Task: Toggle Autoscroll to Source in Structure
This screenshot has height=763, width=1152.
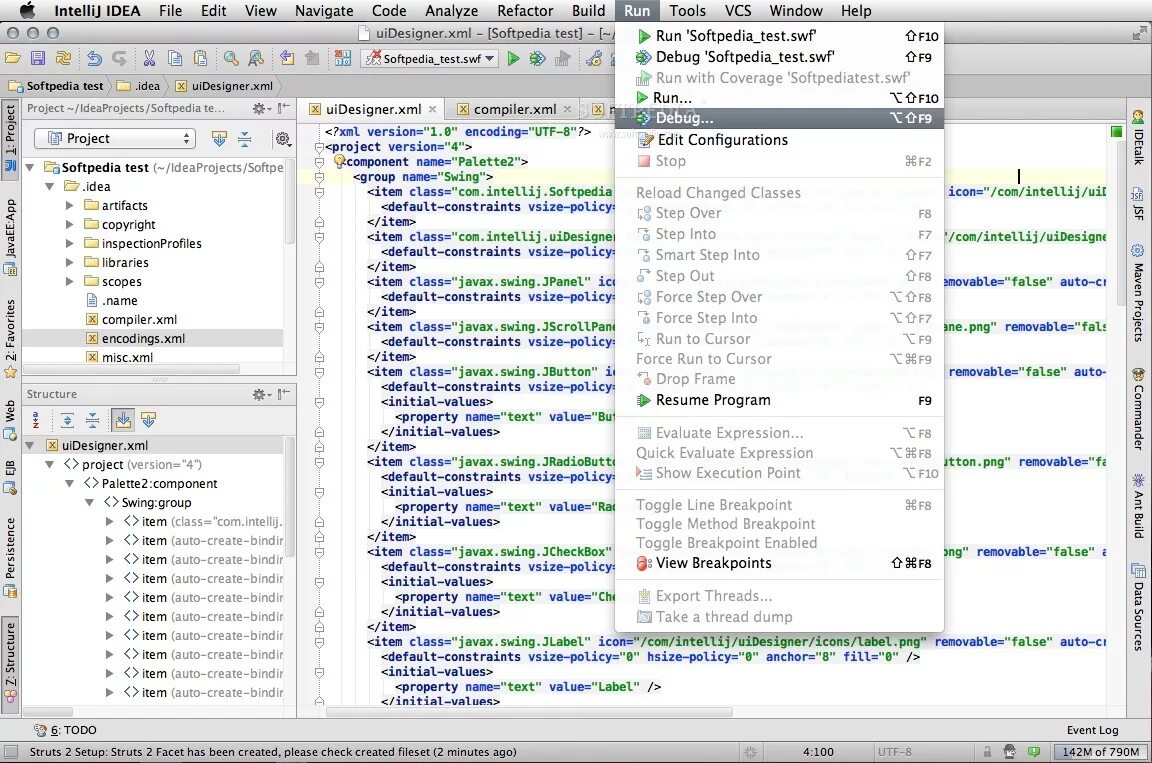Action: (x=123, y=420)
